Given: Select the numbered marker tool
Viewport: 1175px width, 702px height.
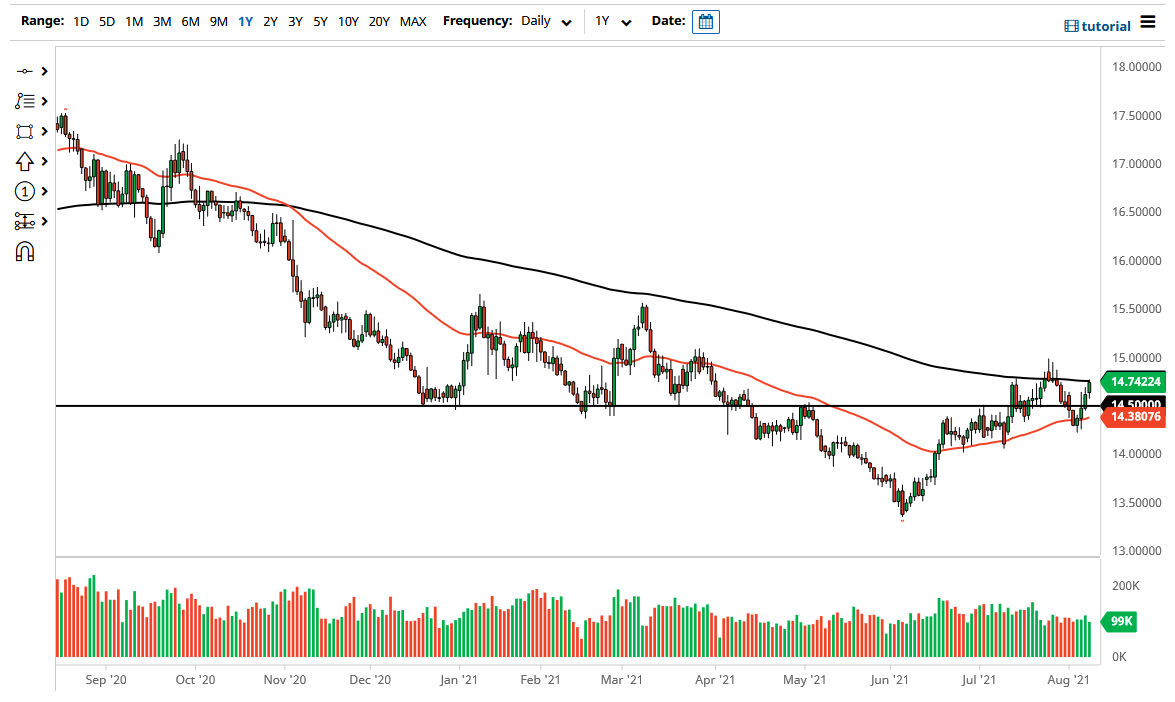Looking at the screenshot, I should coord(24,190).
